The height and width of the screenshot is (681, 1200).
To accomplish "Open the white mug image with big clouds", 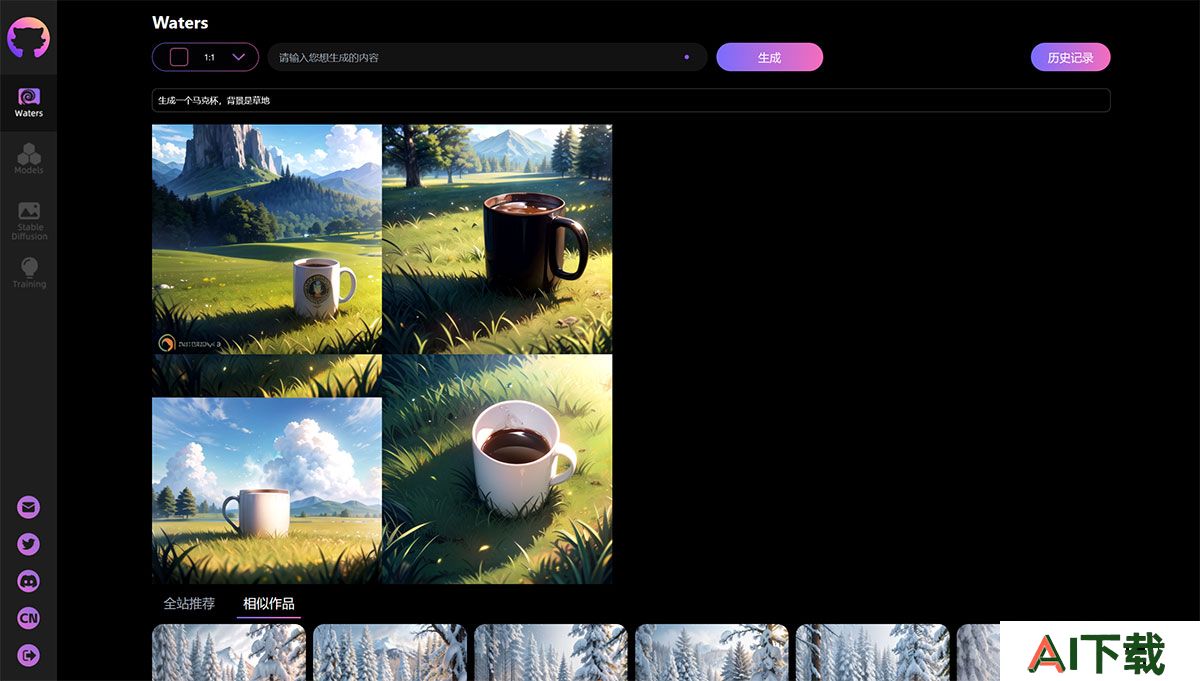I will (x=267, y=469).
